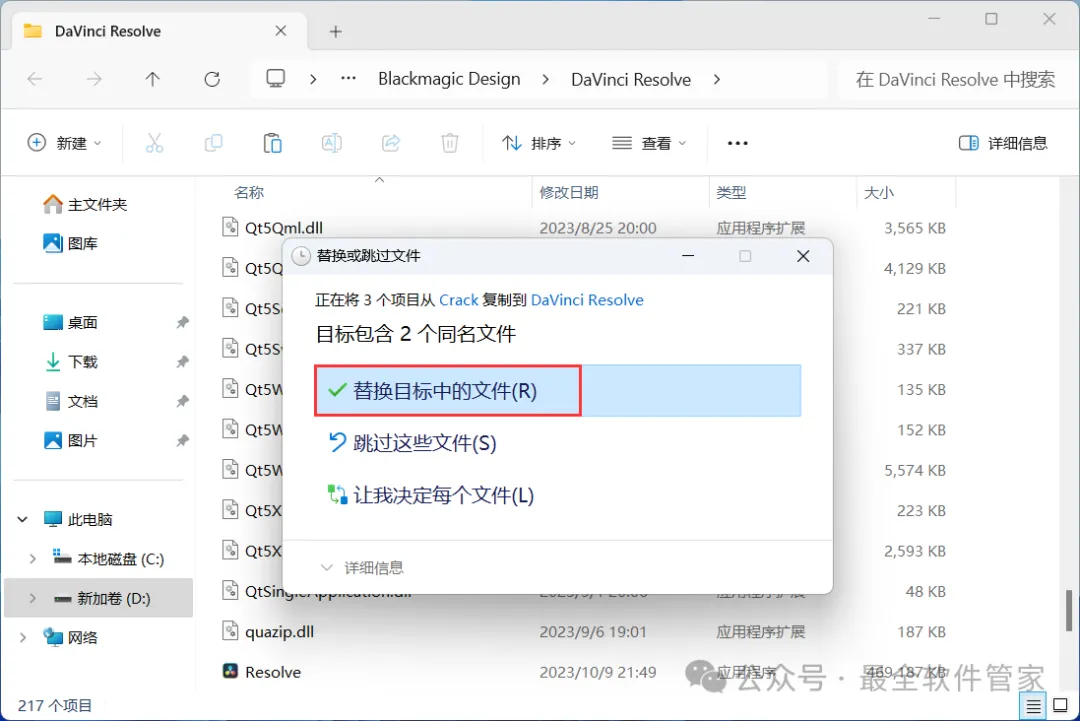Open 下载 in the sidebar

click(x=70, y=362)
